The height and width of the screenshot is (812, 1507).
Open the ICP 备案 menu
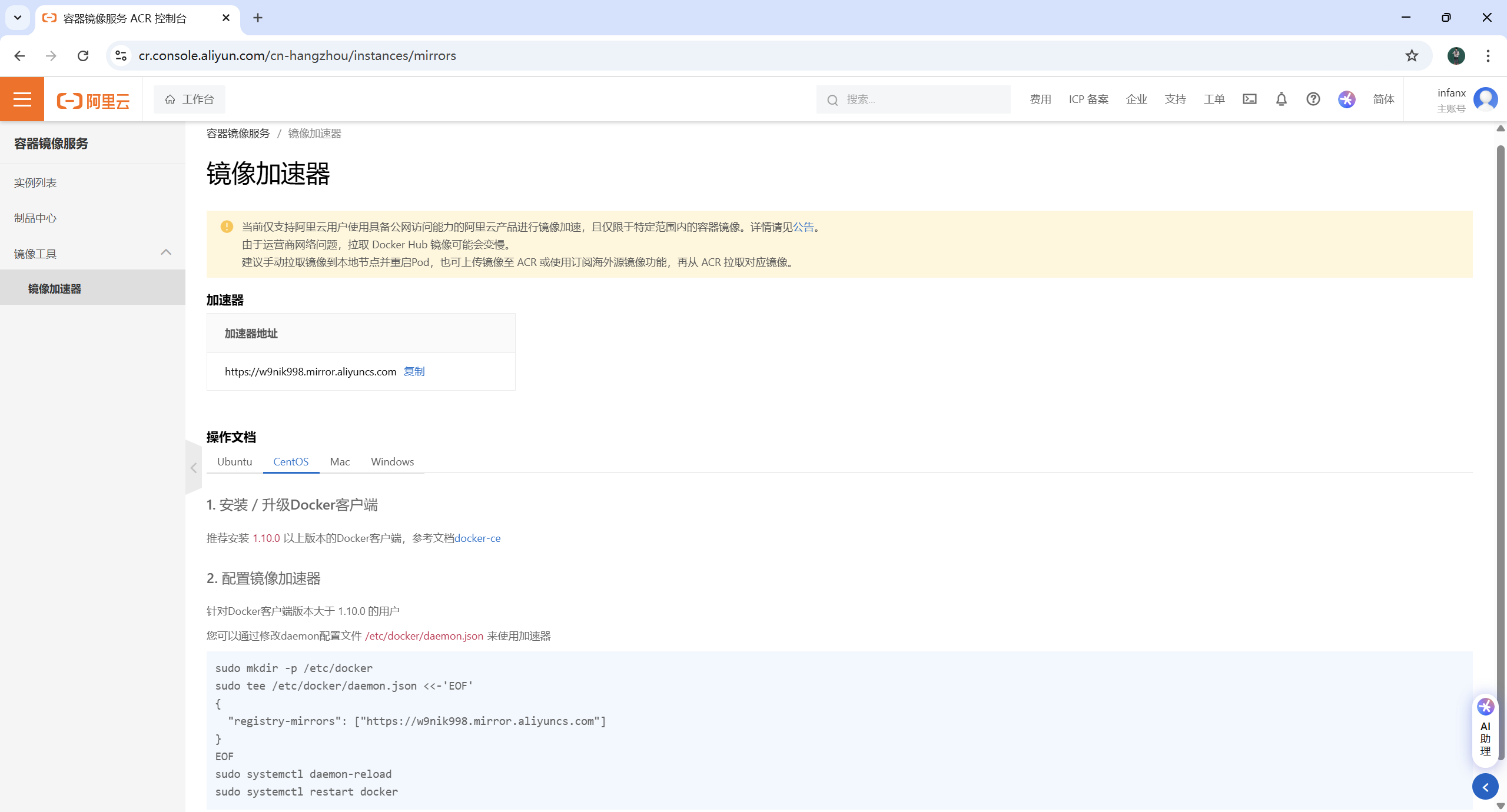1088,99
